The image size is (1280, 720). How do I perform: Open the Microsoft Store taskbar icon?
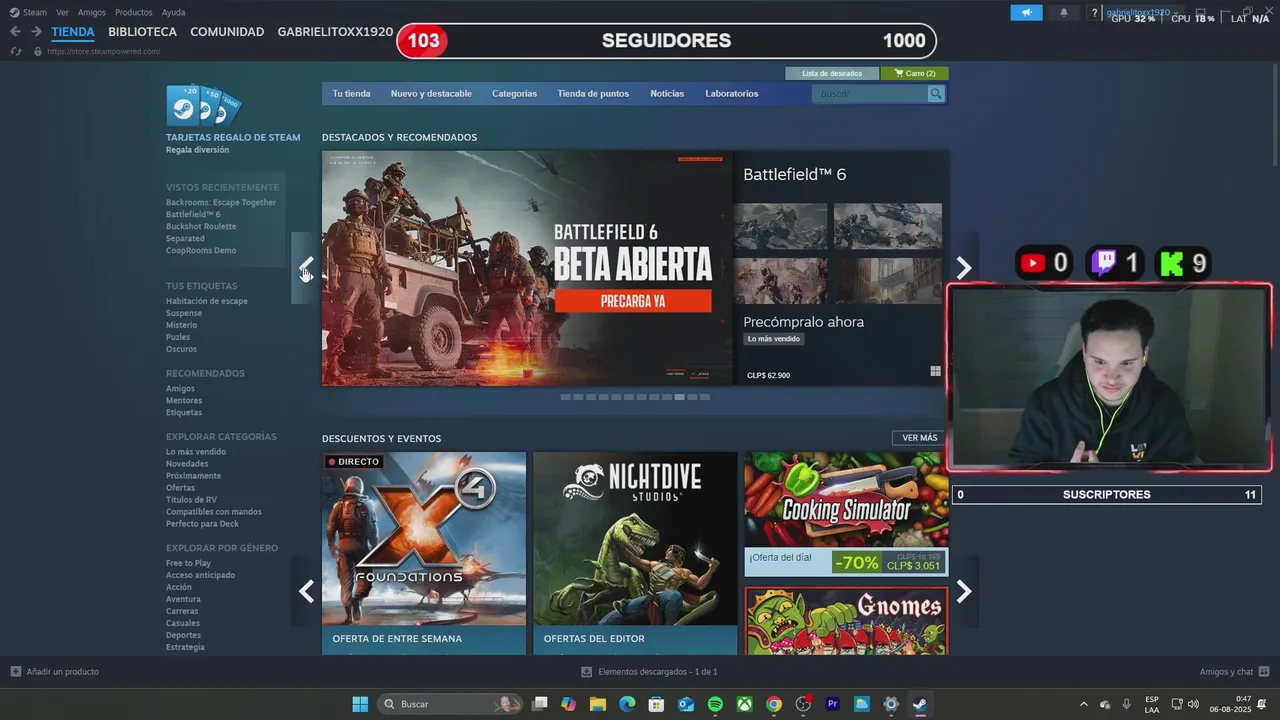click(656, 704)
